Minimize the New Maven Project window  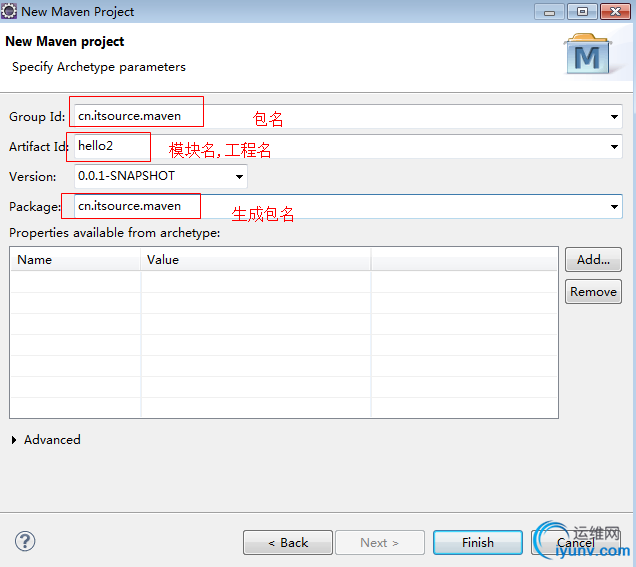549,12
